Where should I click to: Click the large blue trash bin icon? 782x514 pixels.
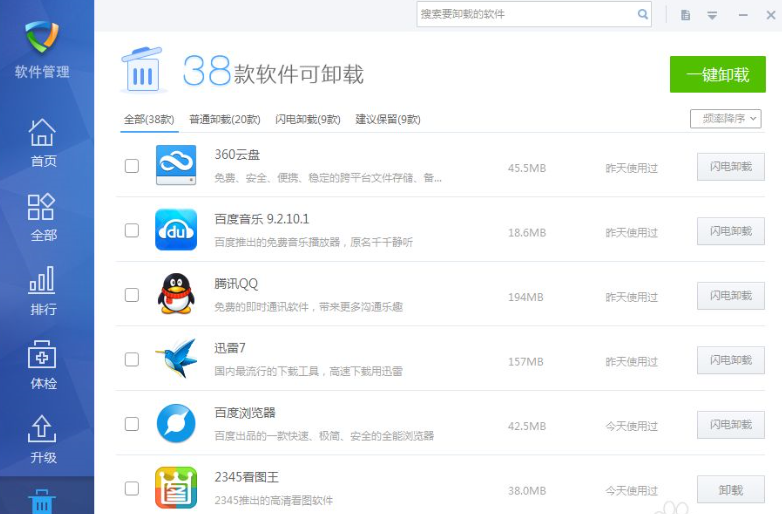coord(142,69)
